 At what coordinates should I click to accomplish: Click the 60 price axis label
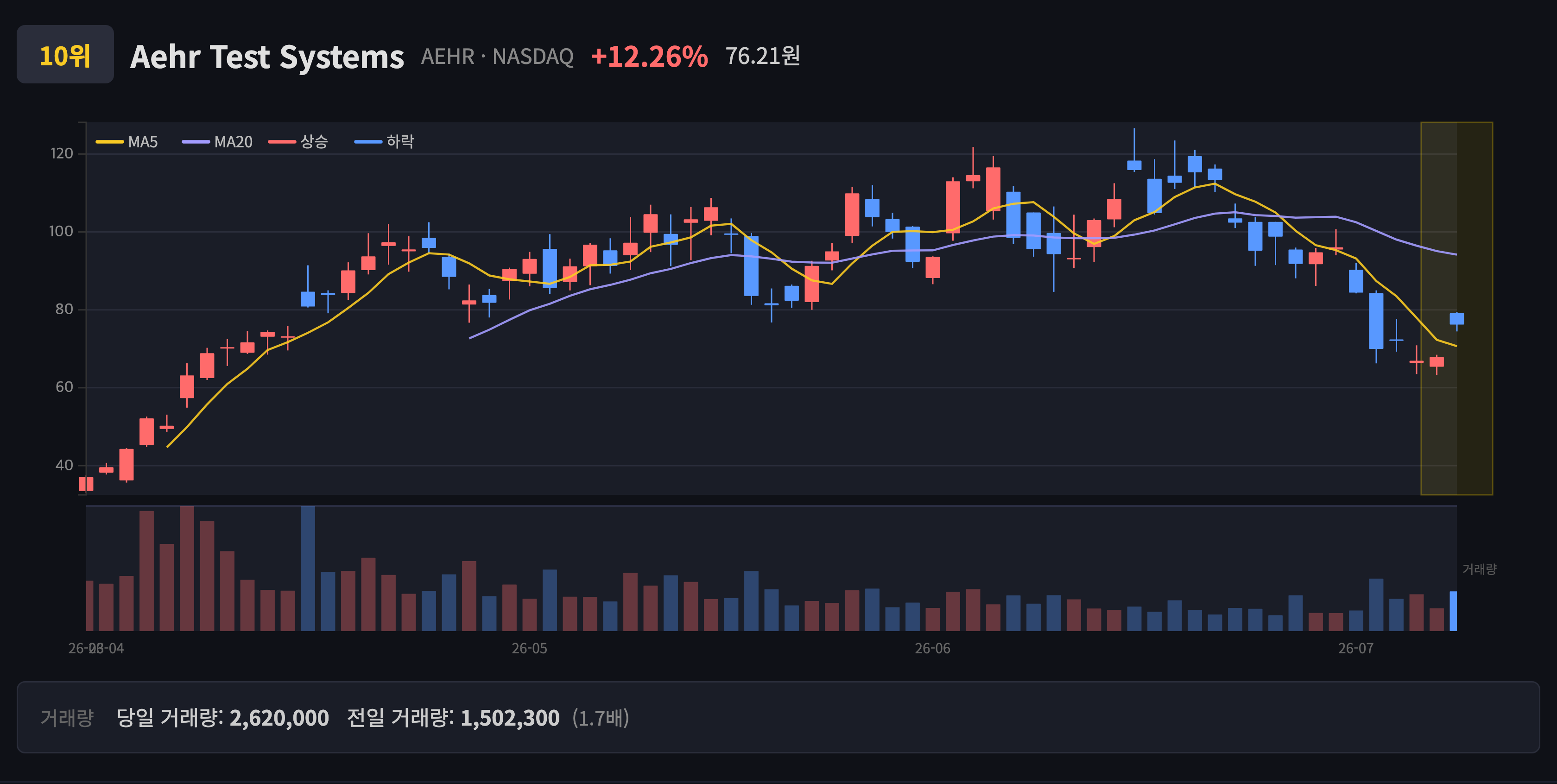tap(64, 387)
